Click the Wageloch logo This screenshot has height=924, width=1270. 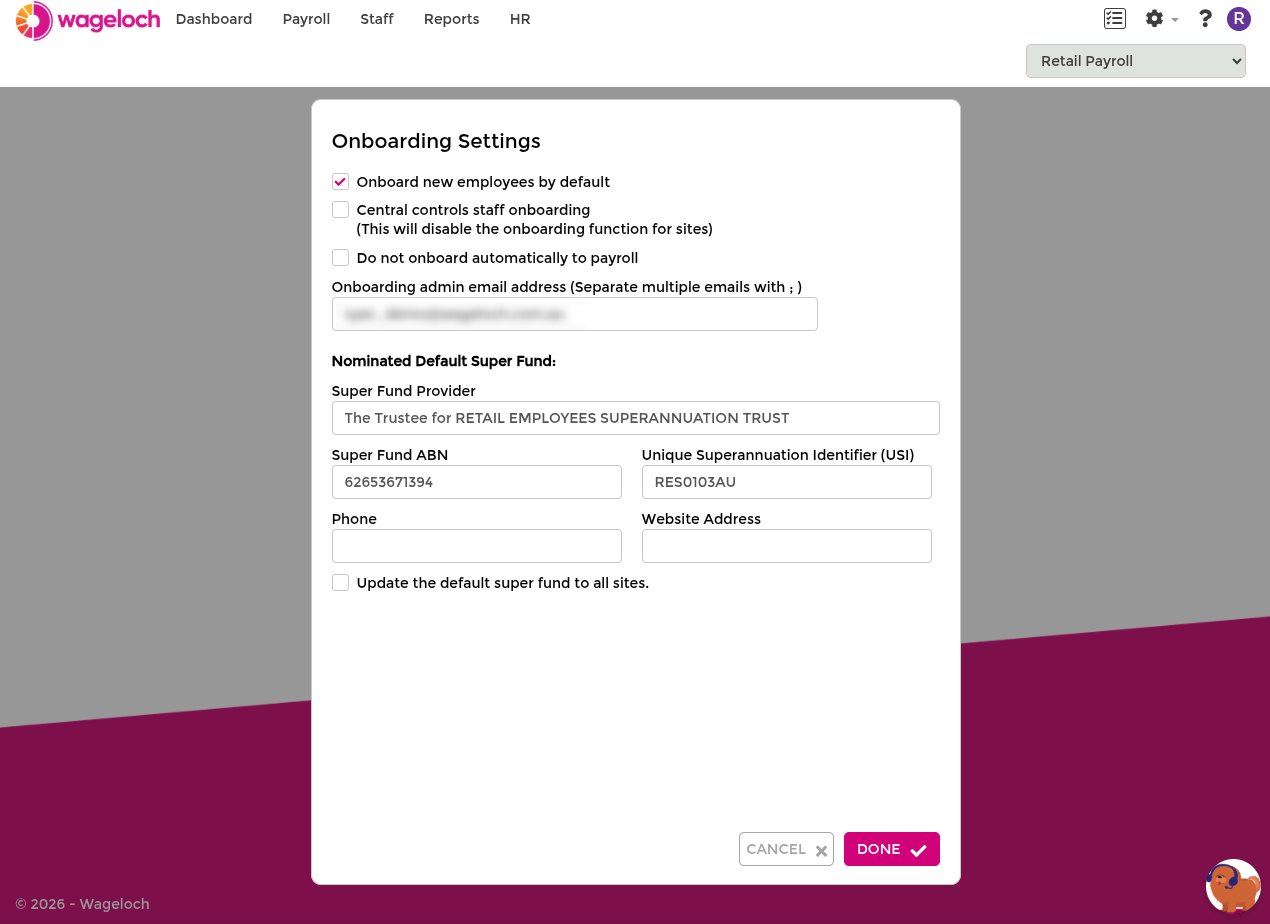coord(88,20)
